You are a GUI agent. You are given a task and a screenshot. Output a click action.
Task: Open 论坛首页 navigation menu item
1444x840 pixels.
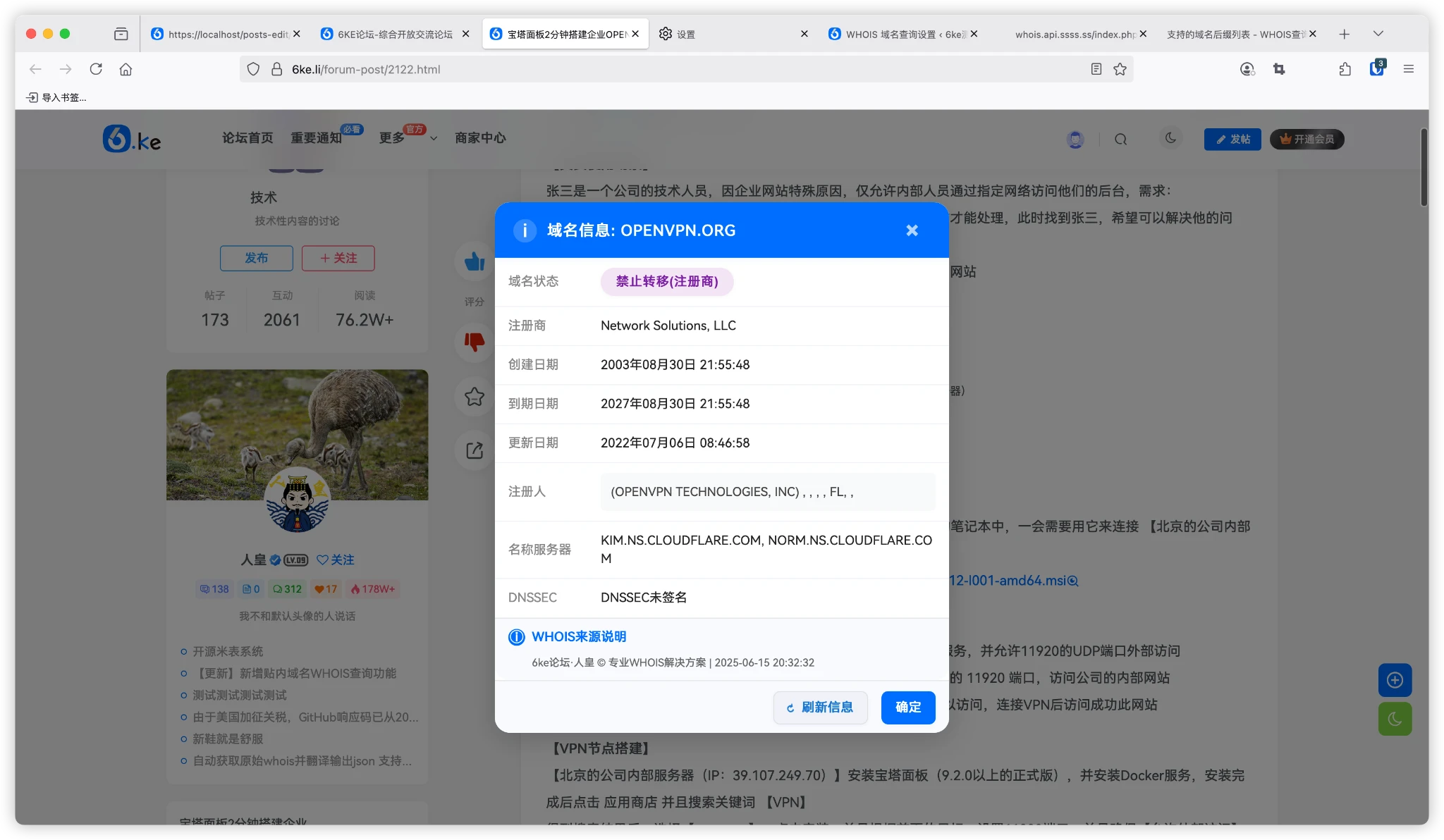[247, 138]
